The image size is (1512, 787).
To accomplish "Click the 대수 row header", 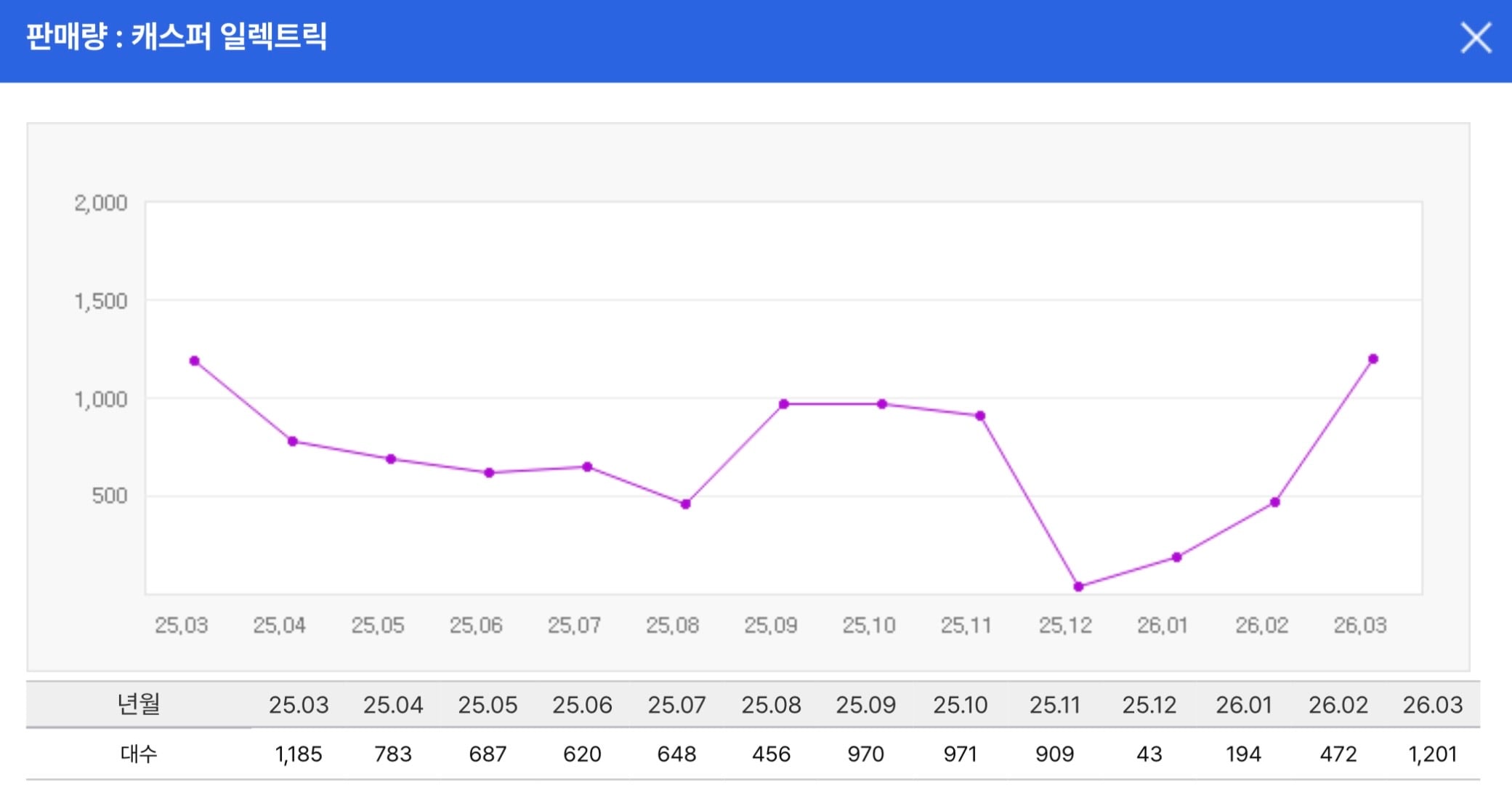I will tap(139, 754).
